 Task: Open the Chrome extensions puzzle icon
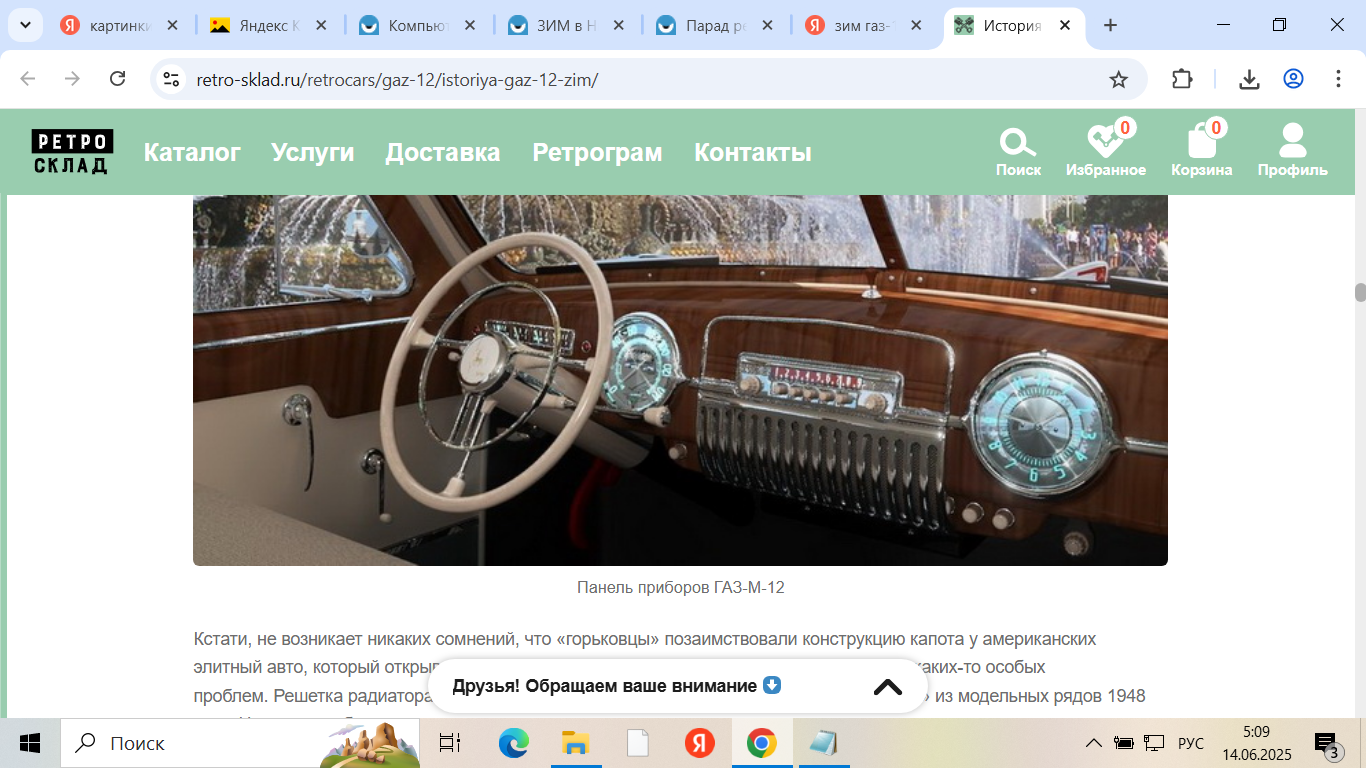[1182, 79]
